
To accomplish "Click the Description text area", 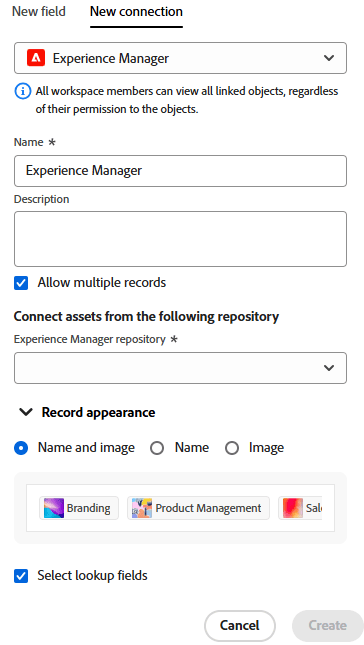I will (180, 239).
